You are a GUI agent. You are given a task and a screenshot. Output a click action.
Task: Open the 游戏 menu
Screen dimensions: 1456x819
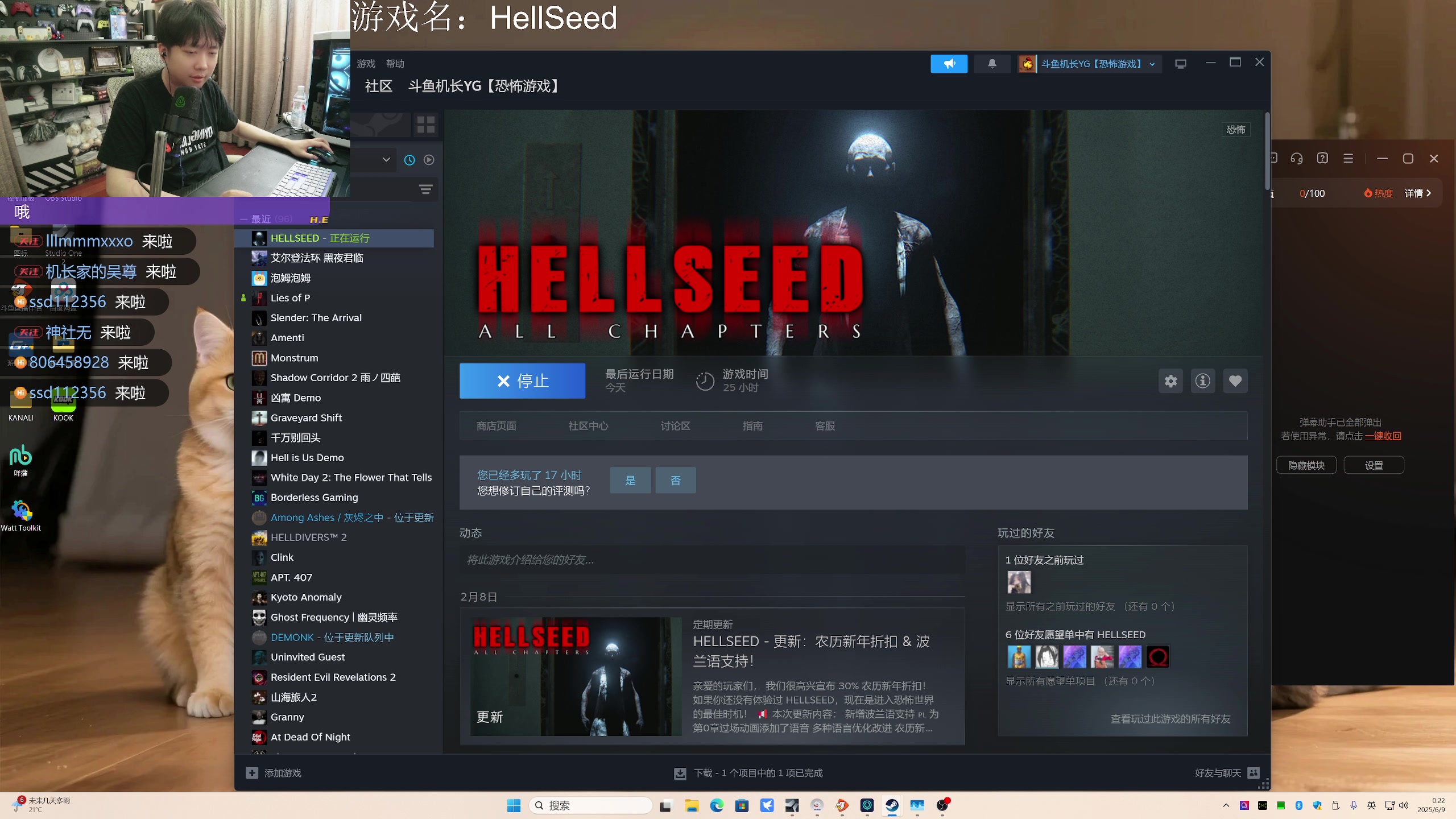tap(366, 64)
